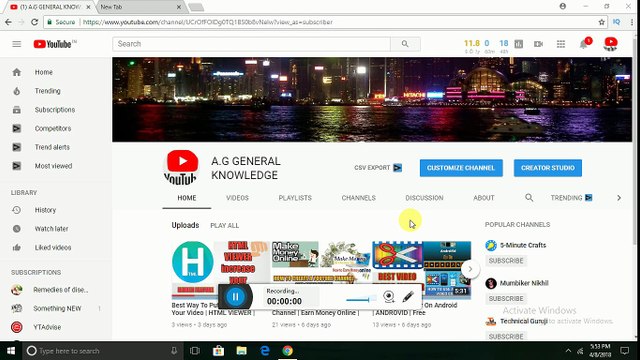Click the recorder webcam icon
640x360 pixels.
pos(389,296)
